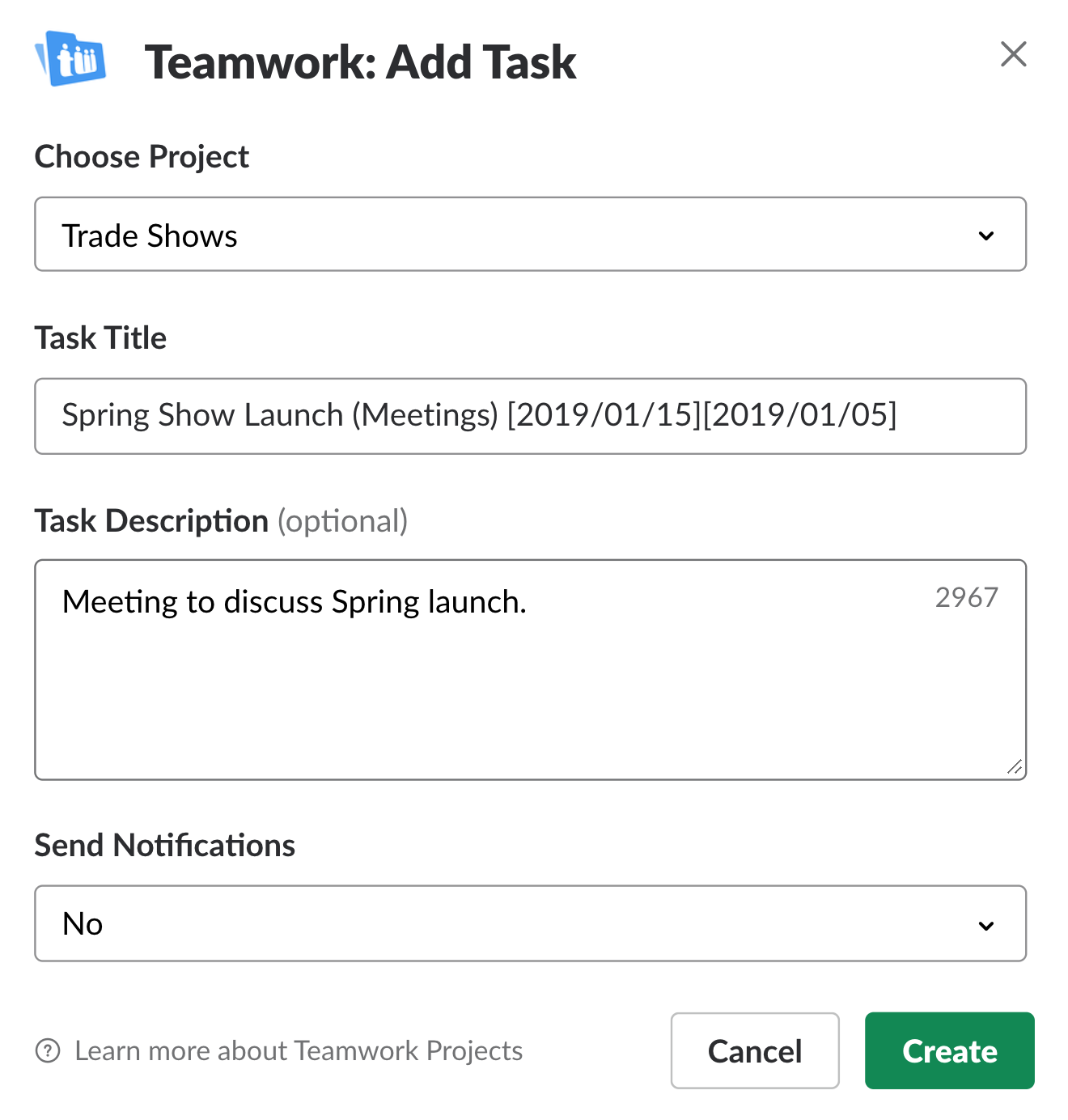Open Learn more about Teamwork Projects link
This screenshot has height=1120, width=1068.
(299, 1050)
